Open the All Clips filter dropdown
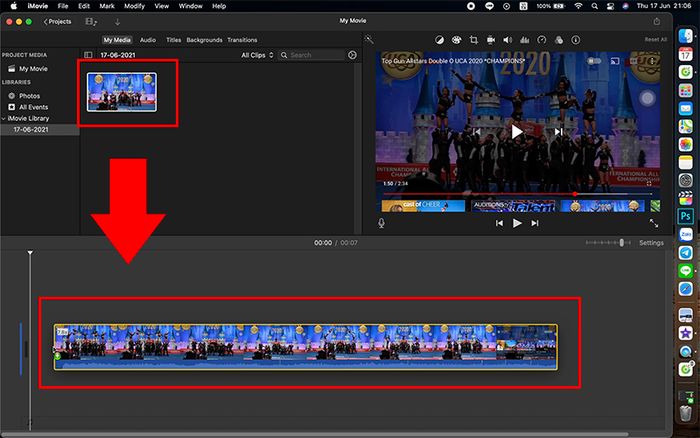Screen dimensions: 700x438 [257, 55]
